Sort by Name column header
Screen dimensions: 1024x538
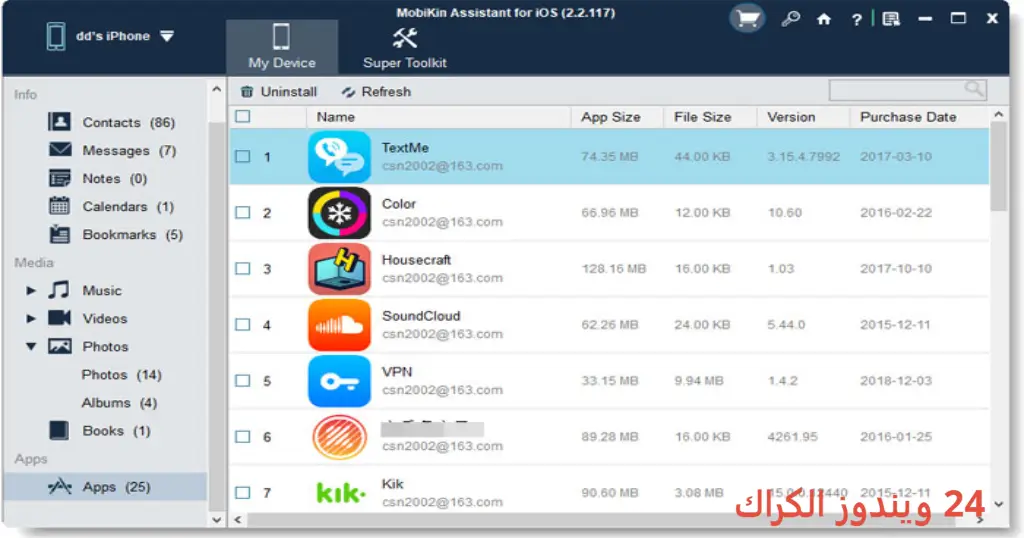click(438, 117)
